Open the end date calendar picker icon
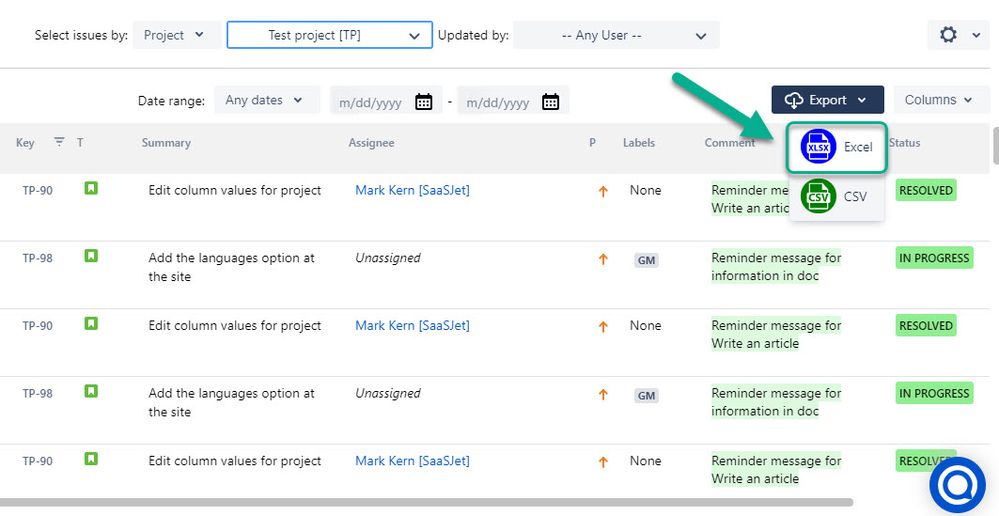The image size is (999, 516). (x=550, y=101)
